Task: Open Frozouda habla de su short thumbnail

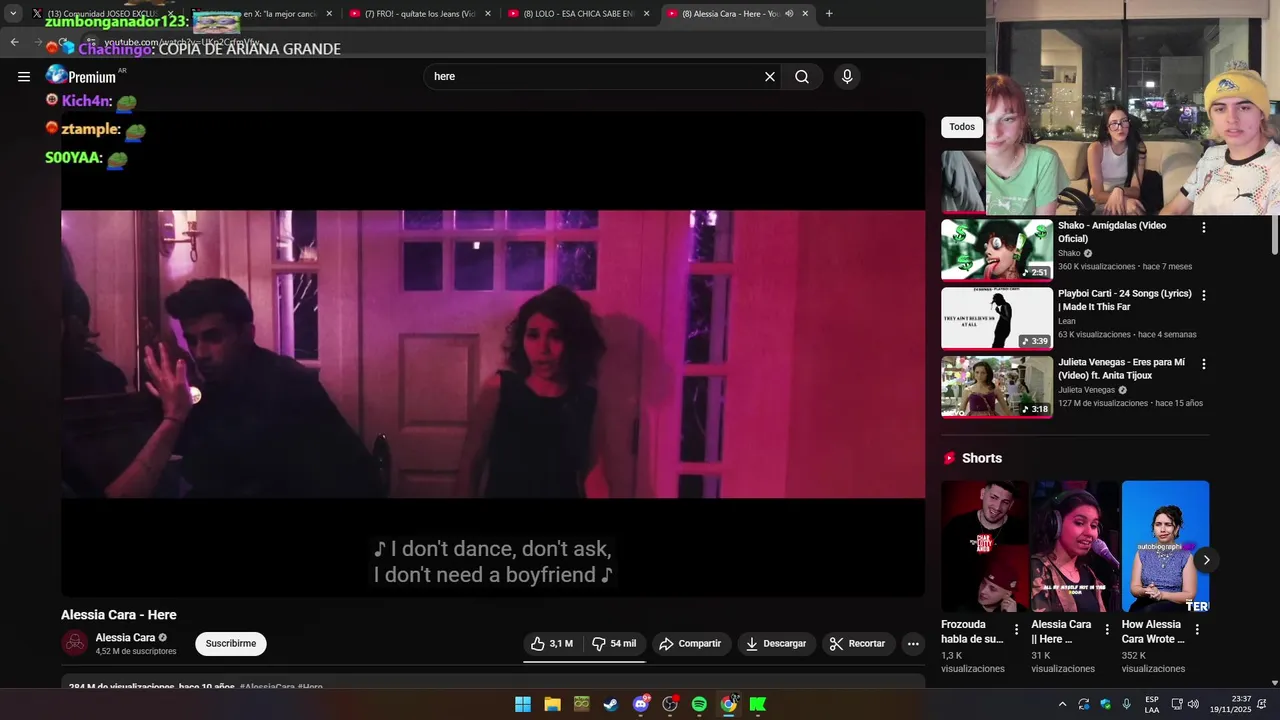Action: point(985,546)
